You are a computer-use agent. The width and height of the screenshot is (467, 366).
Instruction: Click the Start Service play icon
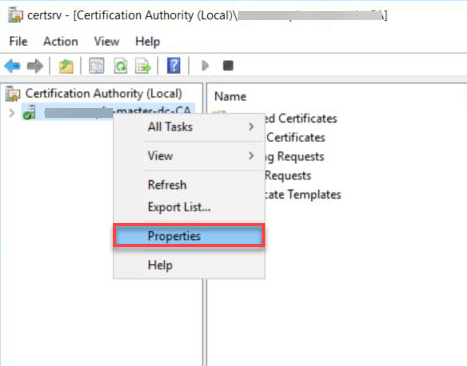coord(205,66)
